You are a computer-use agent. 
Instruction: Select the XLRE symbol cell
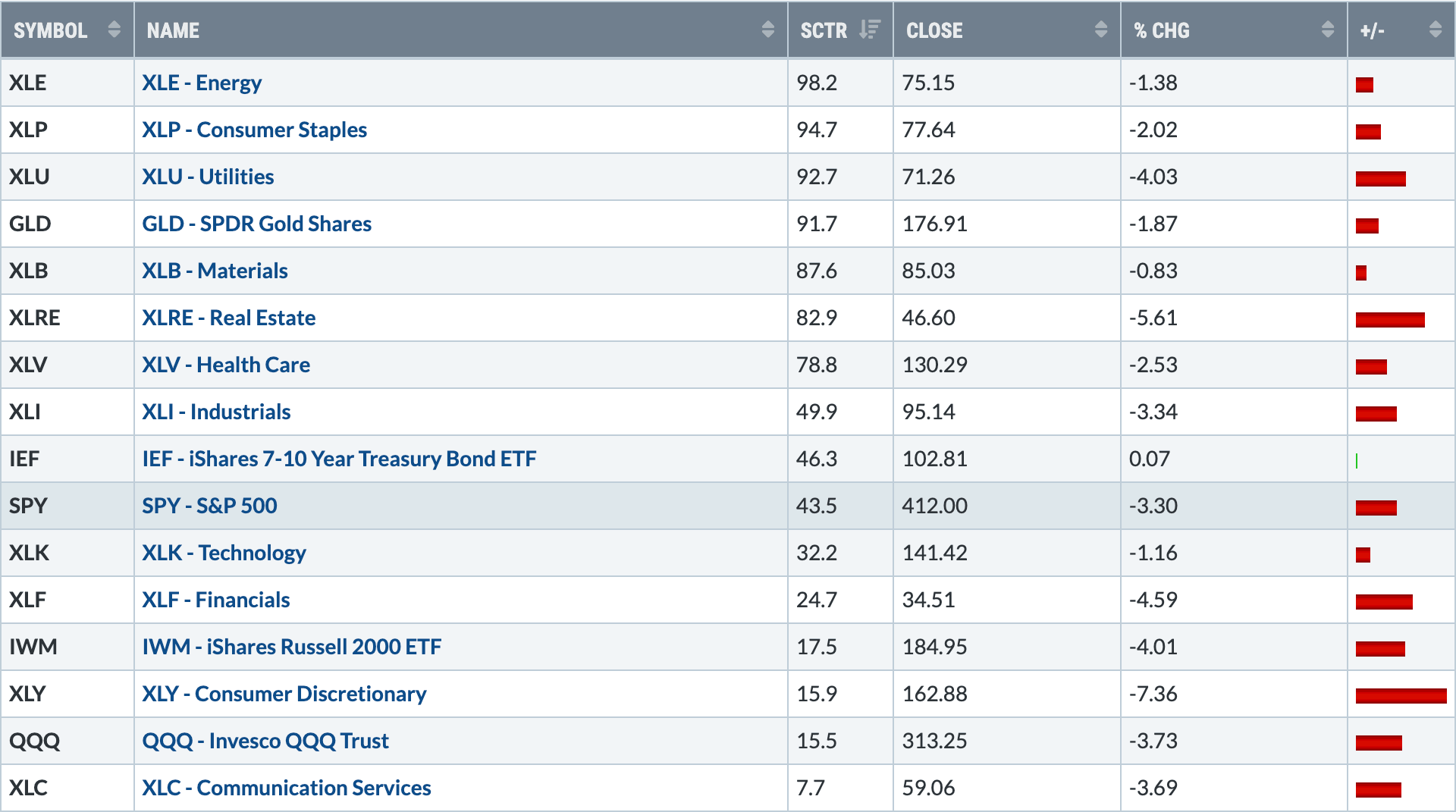click(67, 318)
